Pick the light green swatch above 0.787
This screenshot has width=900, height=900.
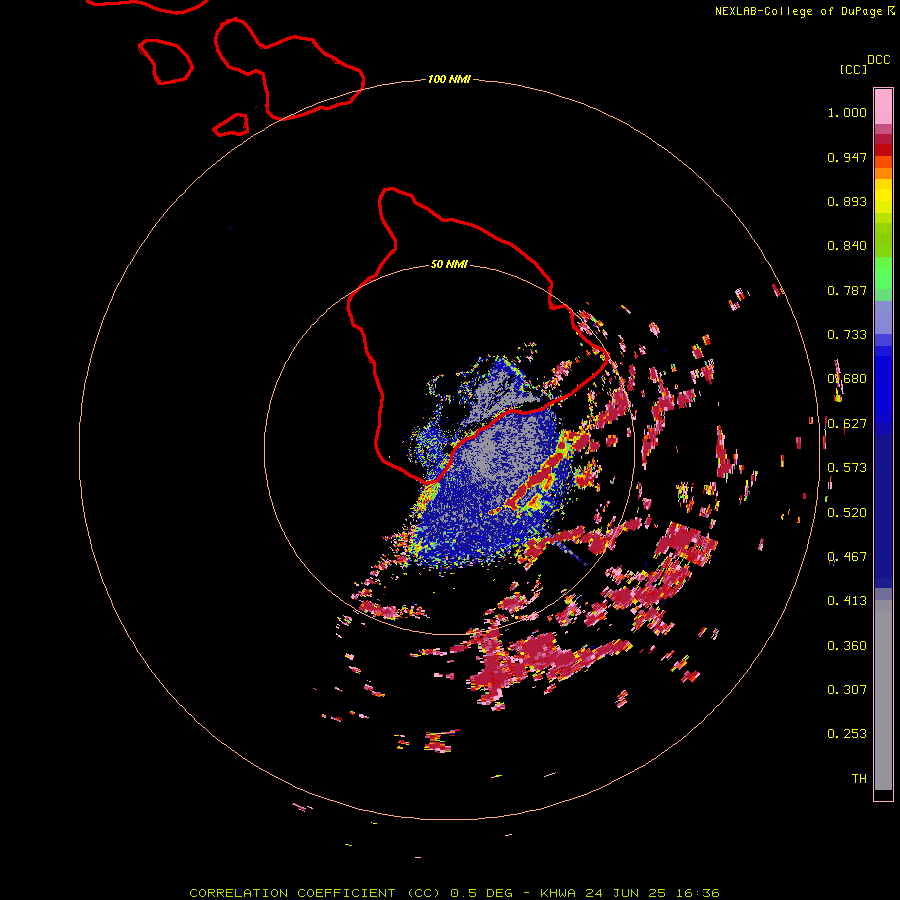883,273
